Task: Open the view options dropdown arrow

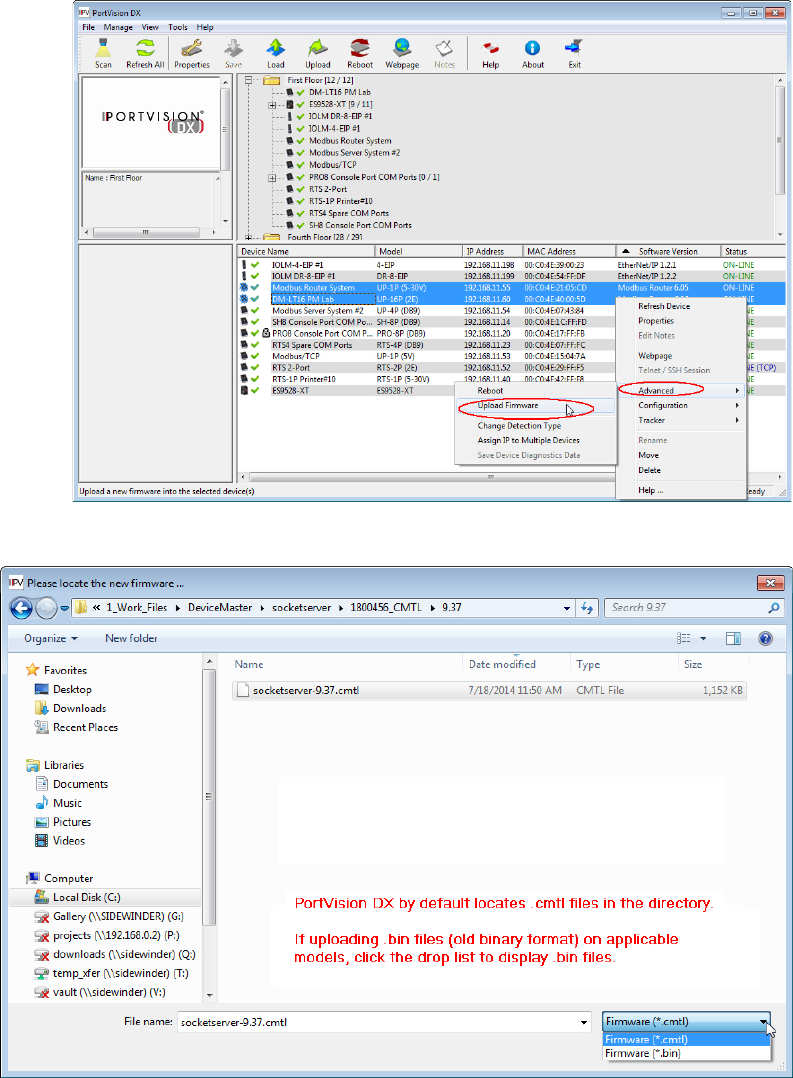Action: pos(703,639)
